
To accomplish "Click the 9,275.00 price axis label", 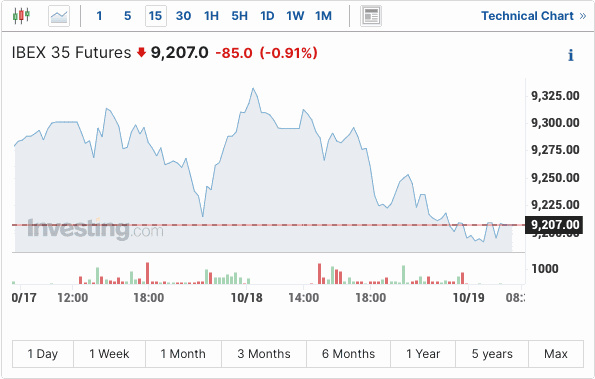I will (x=555, y=150).
